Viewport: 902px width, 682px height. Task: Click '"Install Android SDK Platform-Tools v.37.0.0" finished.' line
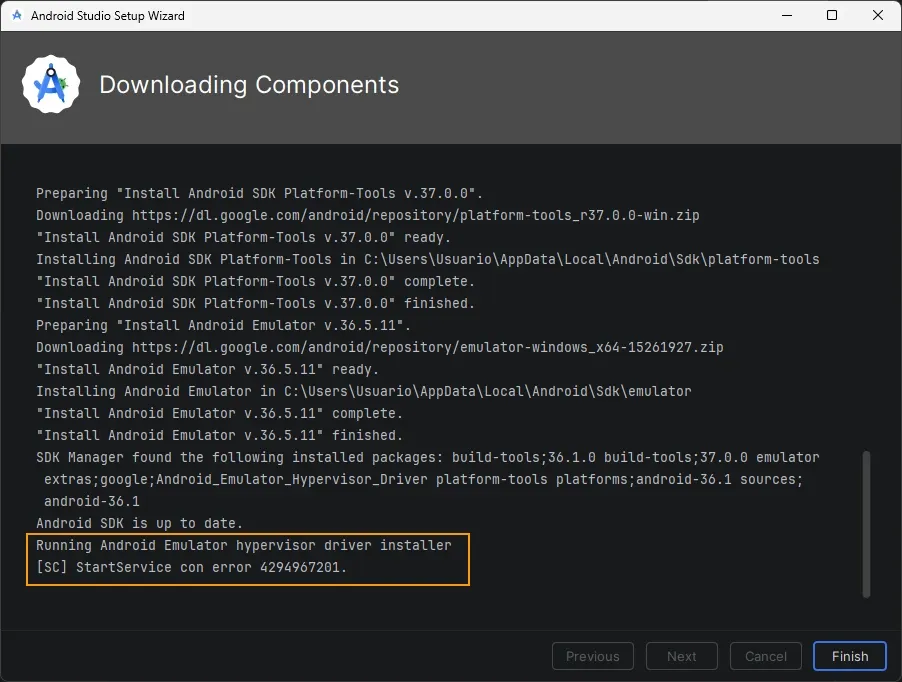point(255,303)
